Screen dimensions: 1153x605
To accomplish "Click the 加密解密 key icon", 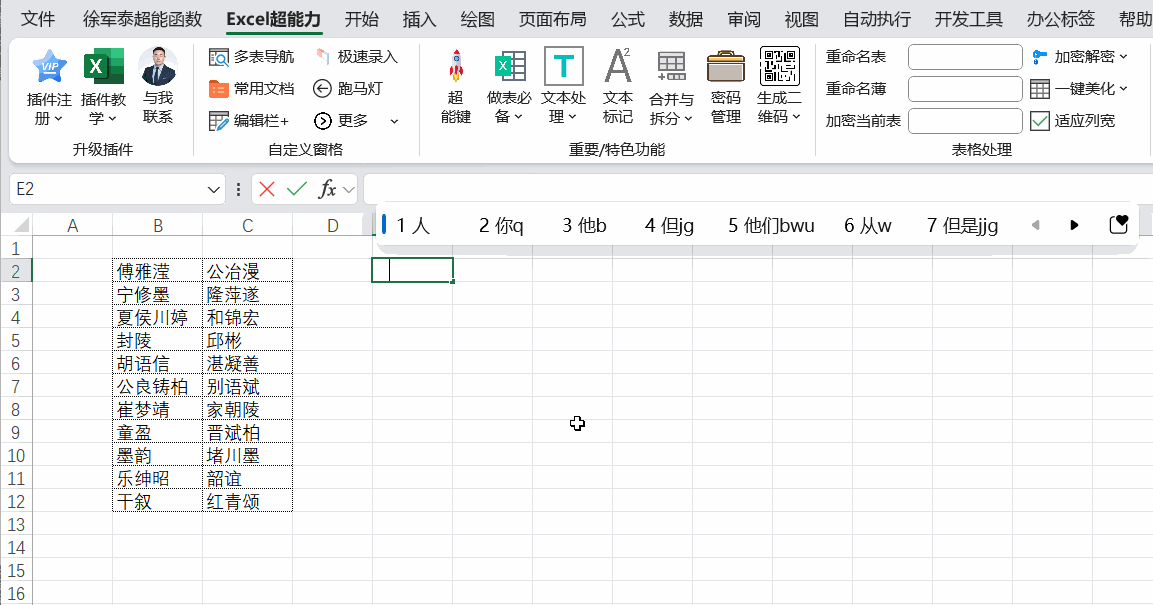I will coord(1039,57).
